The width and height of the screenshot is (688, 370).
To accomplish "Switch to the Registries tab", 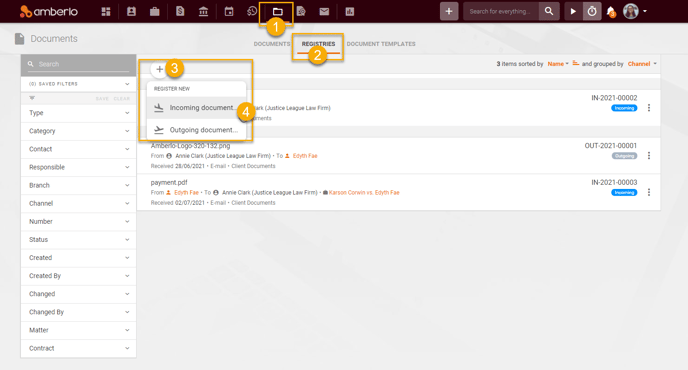I will pyautogui.click(x=318, y=44).
